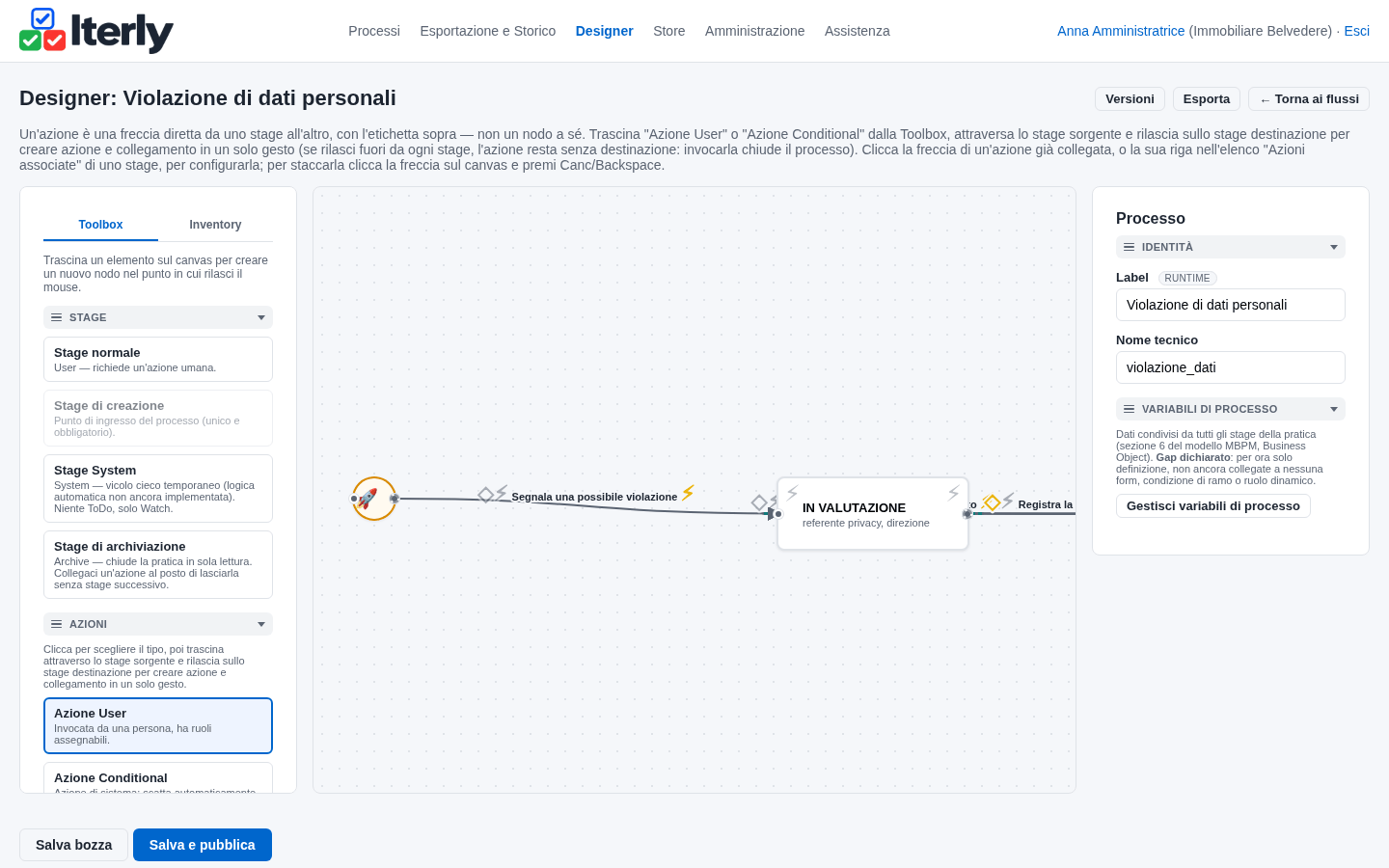This screenshot has height=868, width=1389.
Task: Click the lightning icon at top-left of IN VALUTAZIONE stage
Action: click(x=792, y=493)
